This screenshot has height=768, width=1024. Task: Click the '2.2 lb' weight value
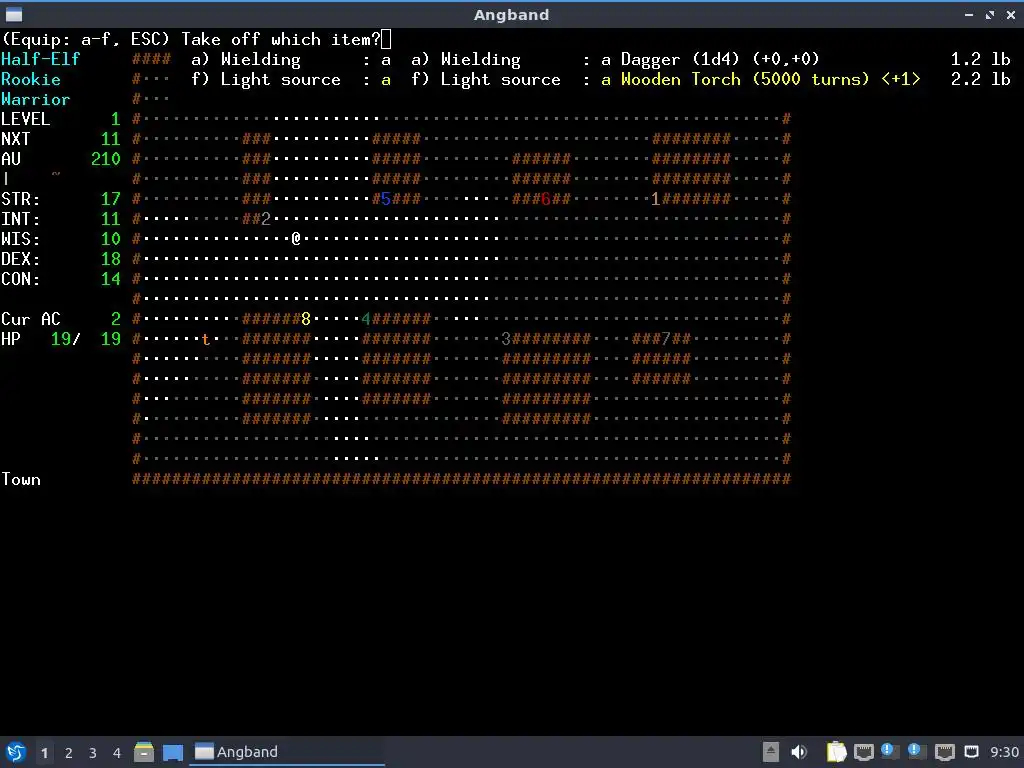click(980, 80)
